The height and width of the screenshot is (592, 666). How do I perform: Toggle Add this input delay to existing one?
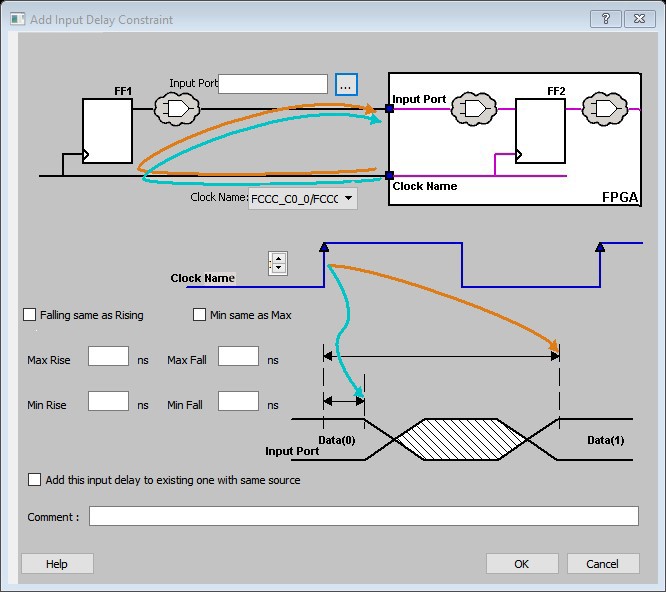(x=36, y=480)
